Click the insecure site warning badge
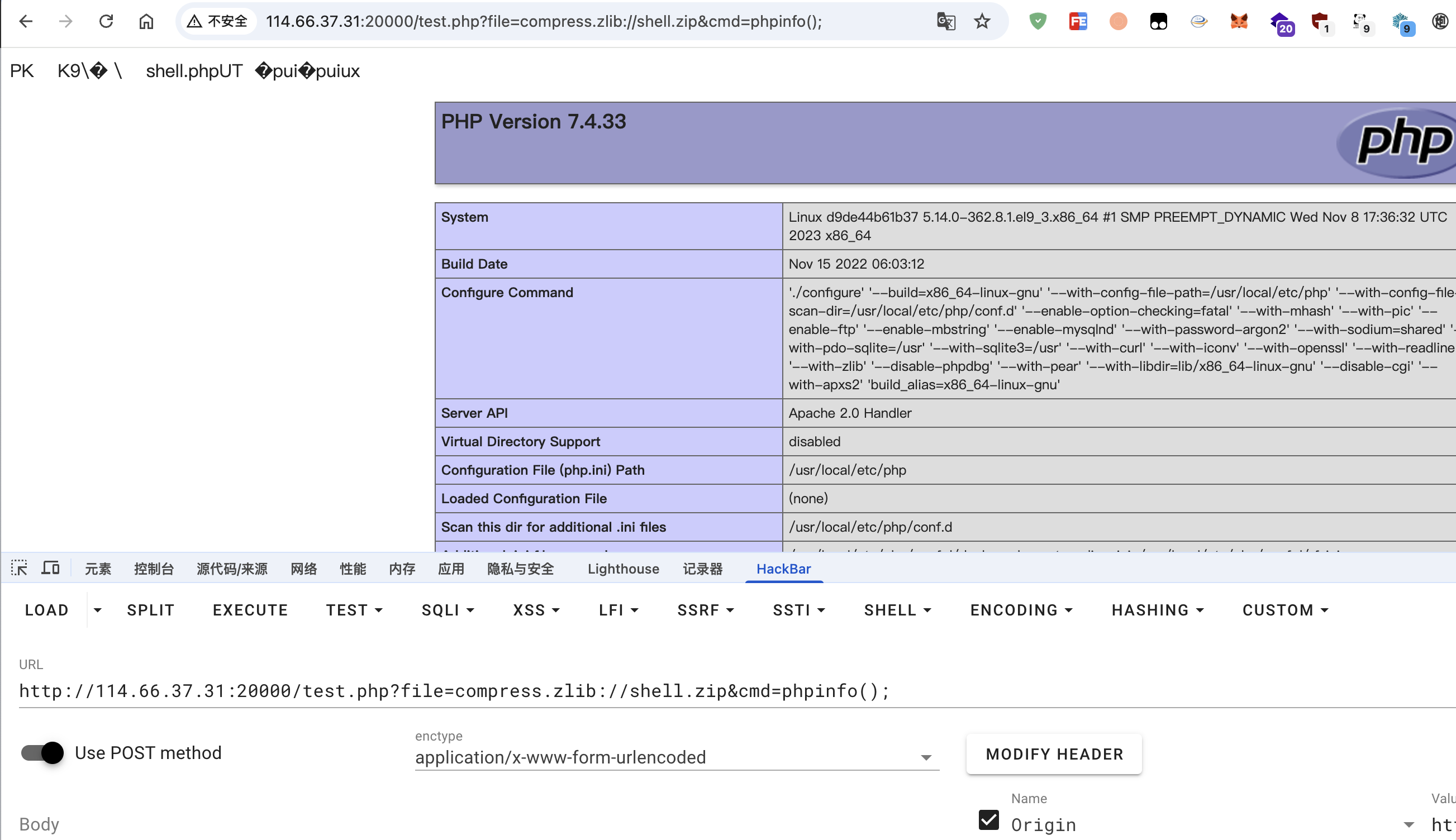Screen dimensions: 1456x840 point(218,21)
